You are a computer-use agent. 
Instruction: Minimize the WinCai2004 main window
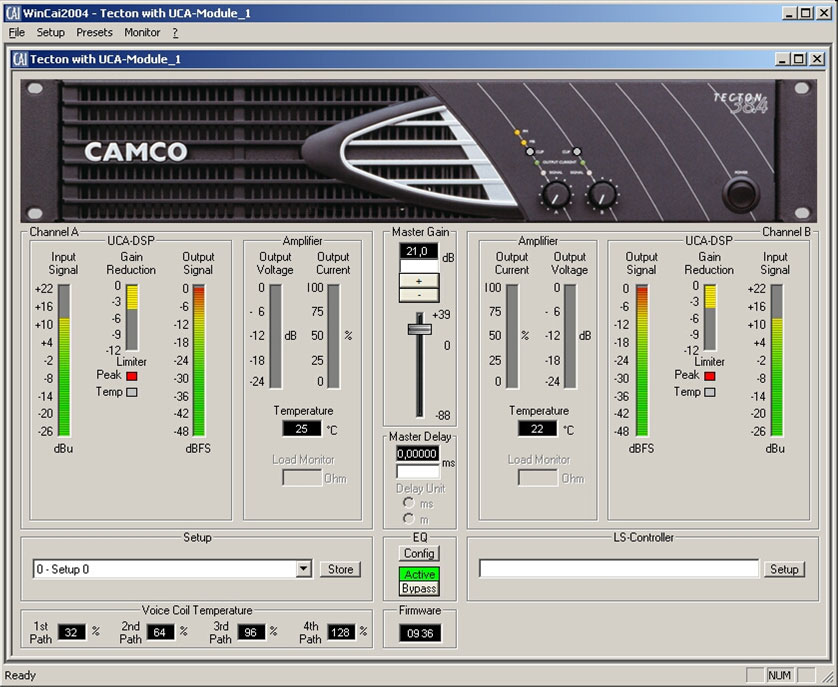[790, 13]
